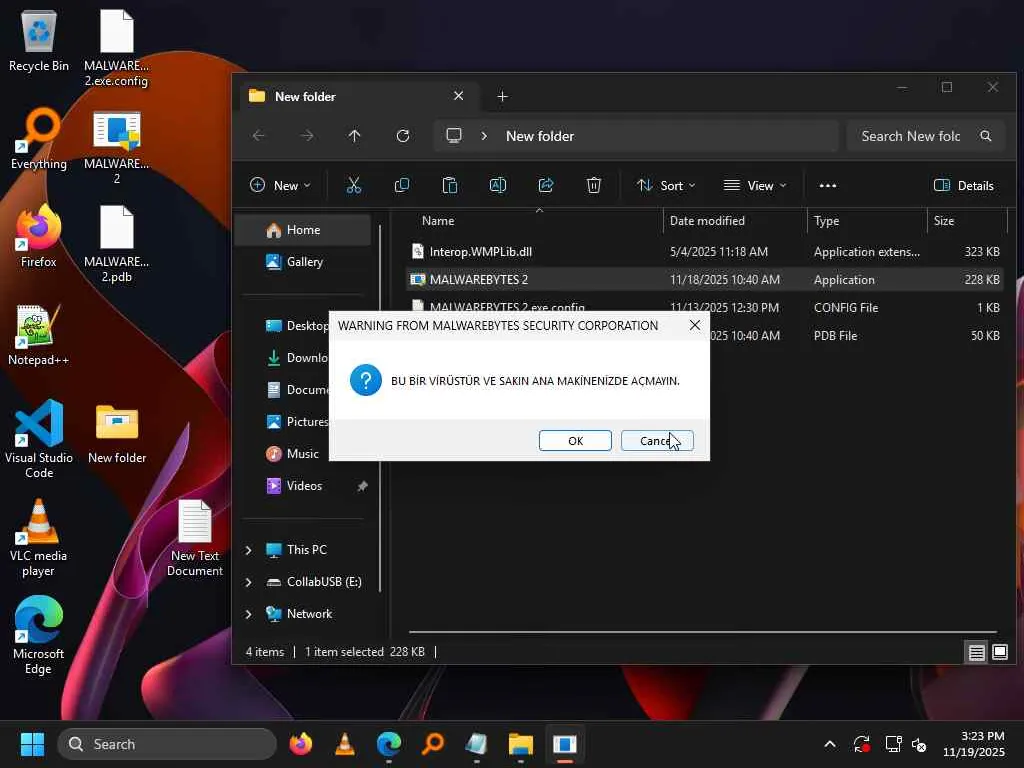Open the Sort dropdown
The image size is (1024, 768).
pyautogui.click(x=666, y=185)
